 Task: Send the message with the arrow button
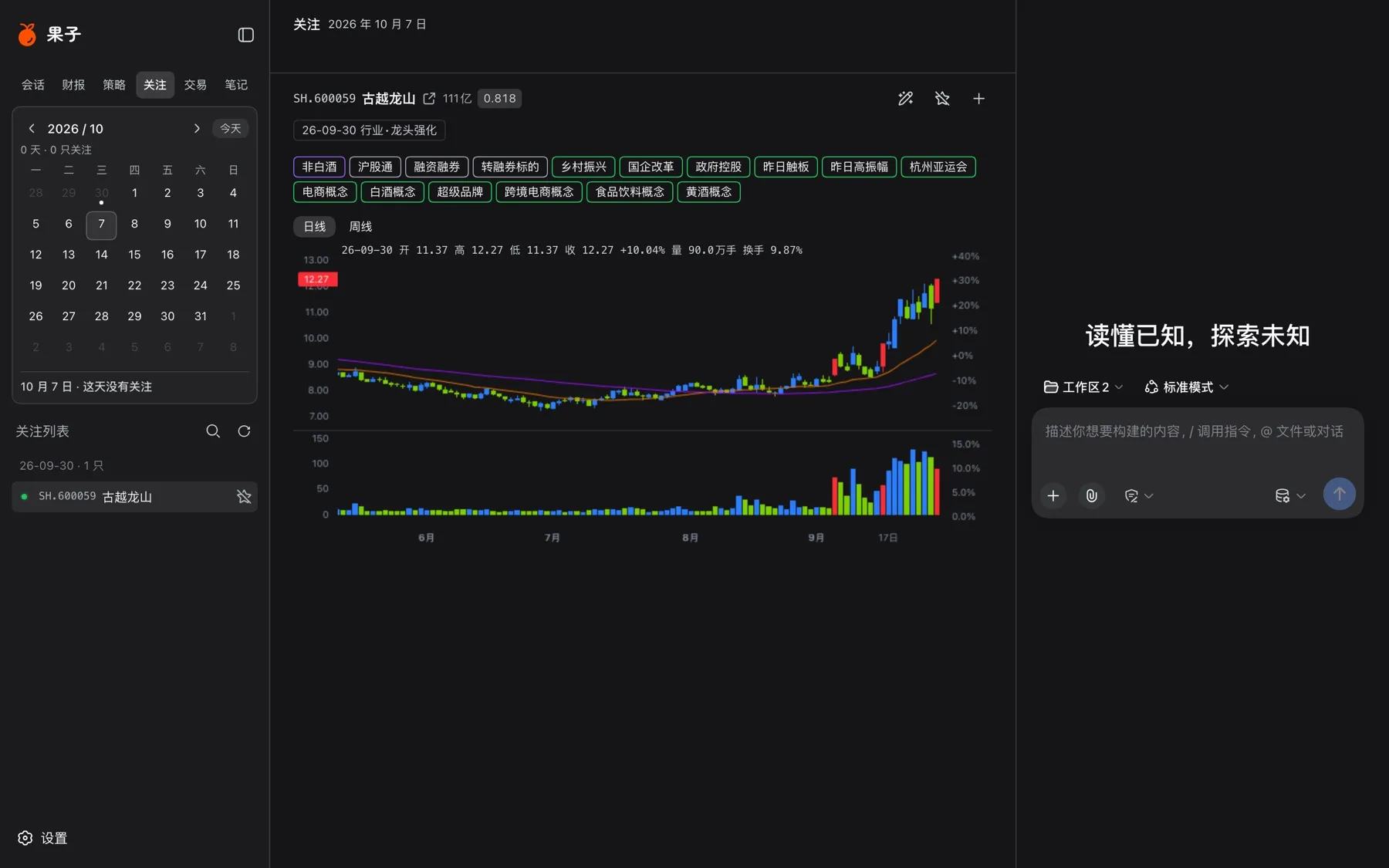[1339, 494]
